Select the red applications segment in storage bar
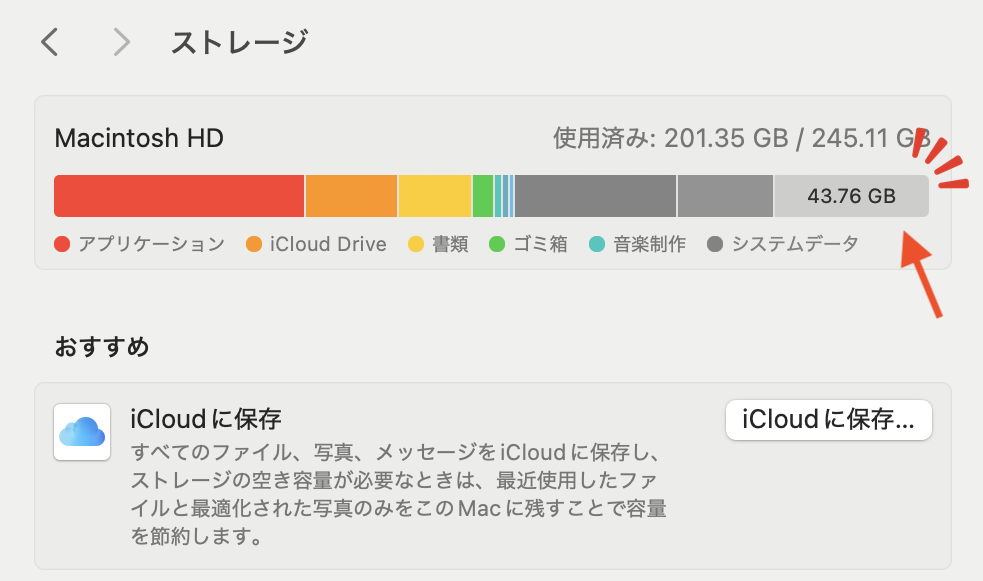Viewport: 983px width, 581px height. pos(179,196)
